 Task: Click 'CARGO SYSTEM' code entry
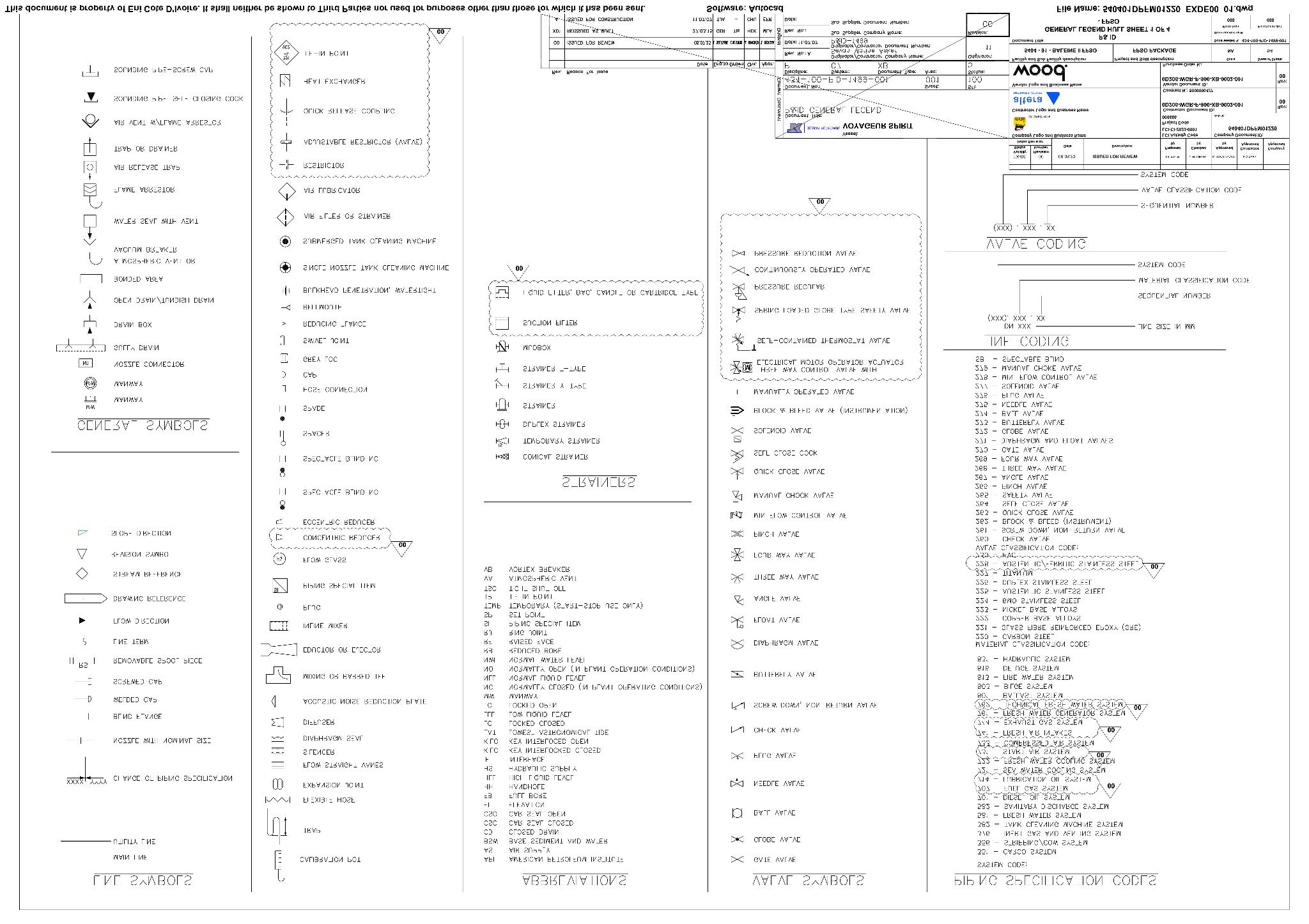tap(1016, 852)
